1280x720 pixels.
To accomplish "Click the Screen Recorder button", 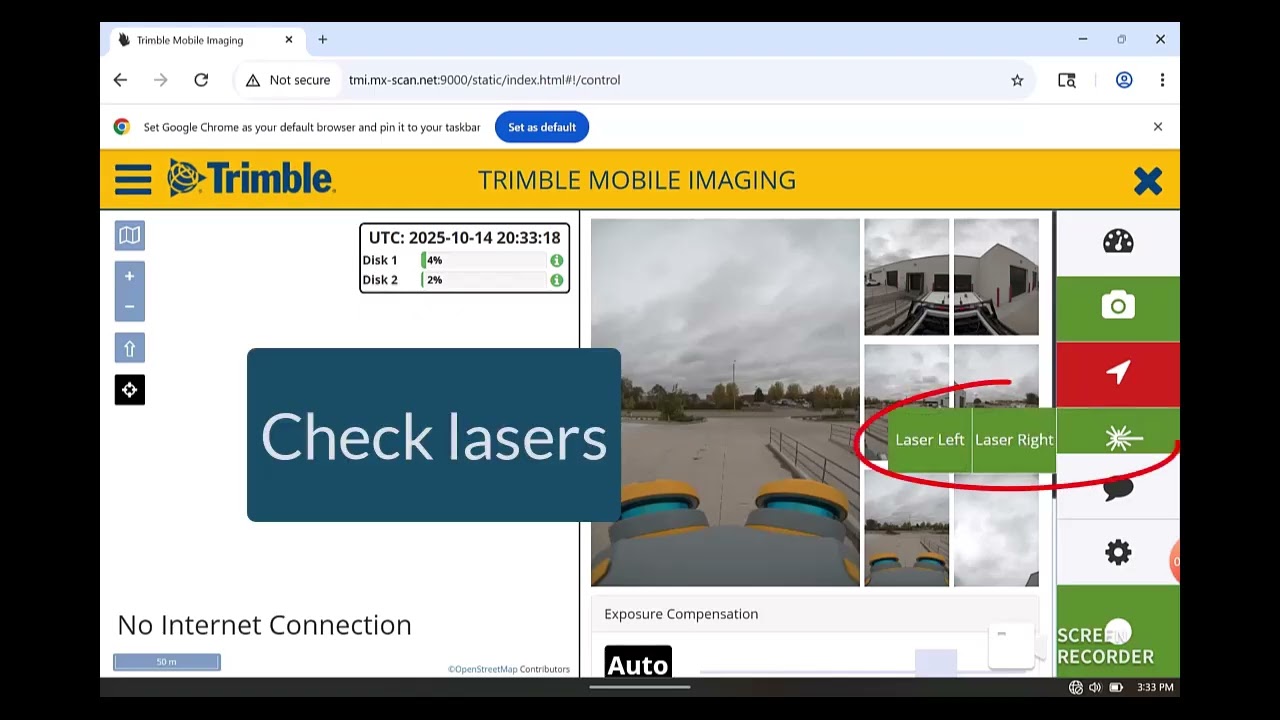I will 1118,633.
